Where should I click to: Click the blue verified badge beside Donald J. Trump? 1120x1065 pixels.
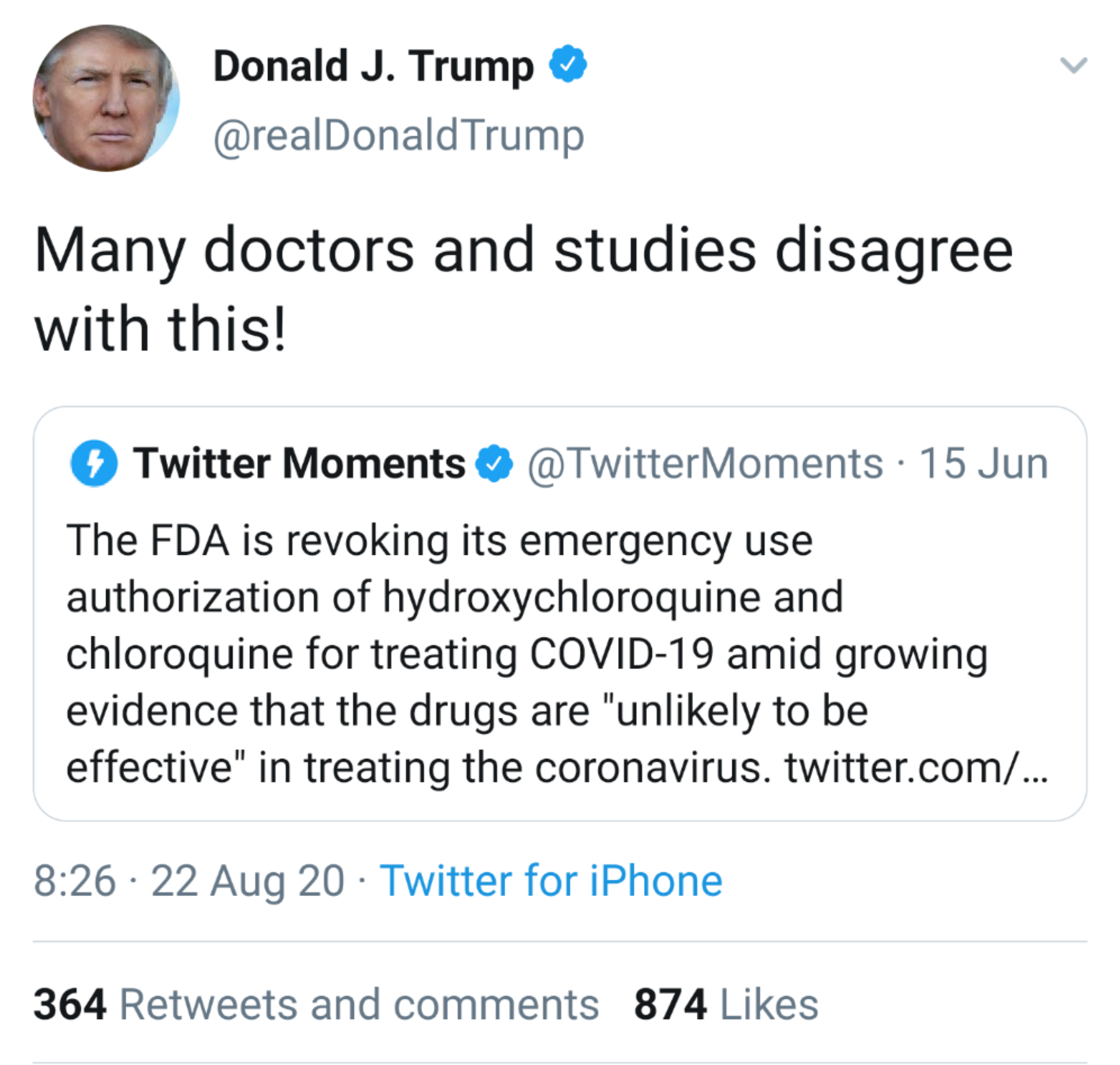(x=568, y=63)
